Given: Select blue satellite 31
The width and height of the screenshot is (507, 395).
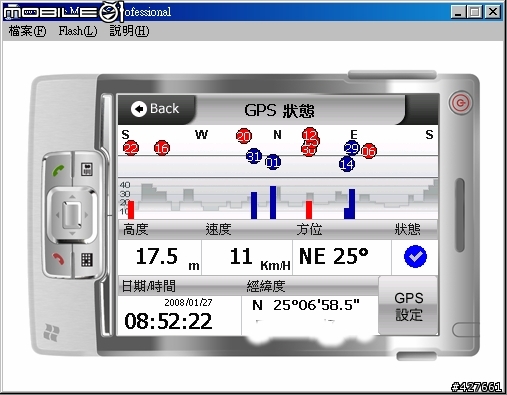Looking at the screenshot, I should [254, 156].
